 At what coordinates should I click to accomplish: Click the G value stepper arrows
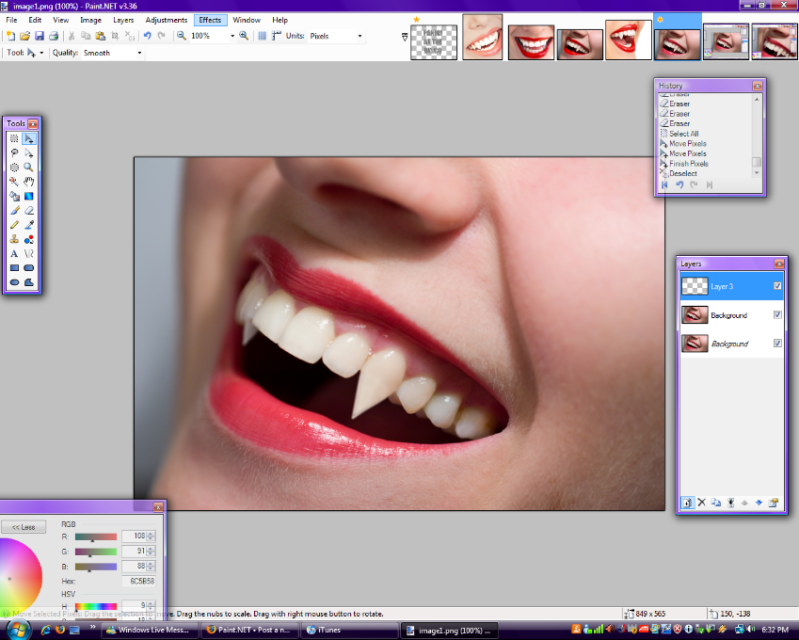click(151, 551)
